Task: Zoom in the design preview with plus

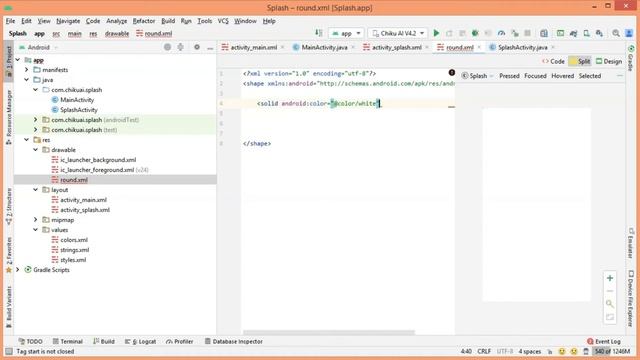Action: pos(610,278)
